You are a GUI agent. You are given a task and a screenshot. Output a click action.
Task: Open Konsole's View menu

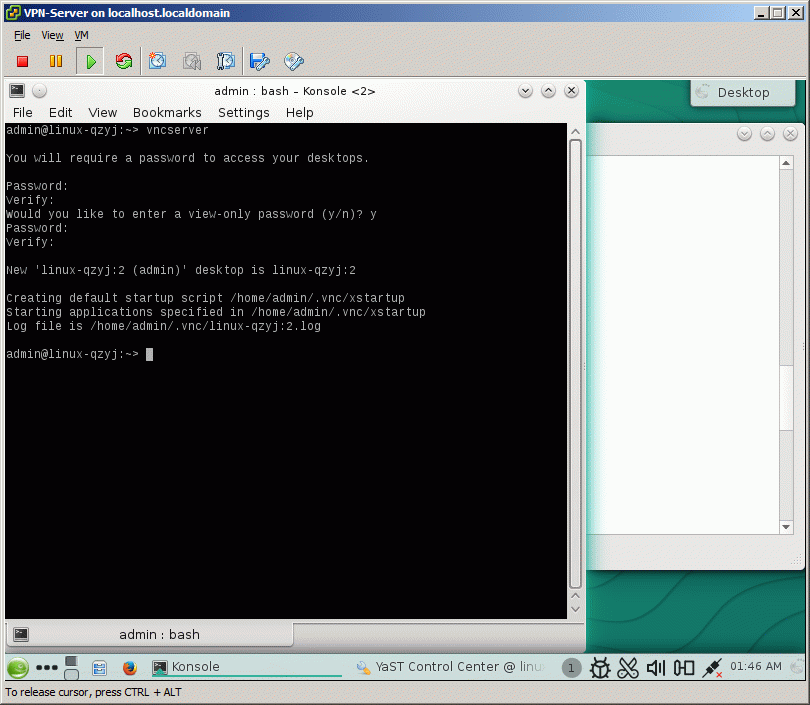click(102, 113)
